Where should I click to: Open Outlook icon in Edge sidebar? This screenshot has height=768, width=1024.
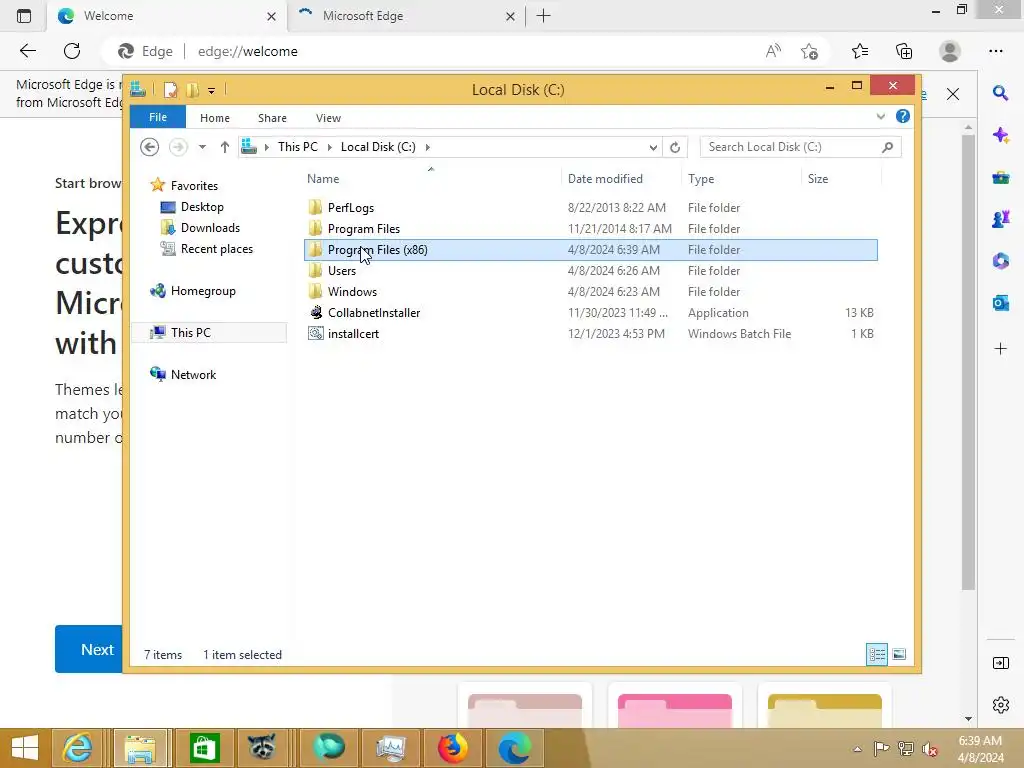[1000, 303]
